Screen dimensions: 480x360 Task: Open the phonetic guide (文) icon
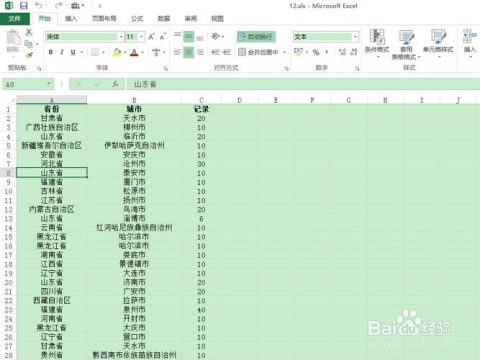pos(156,52)
